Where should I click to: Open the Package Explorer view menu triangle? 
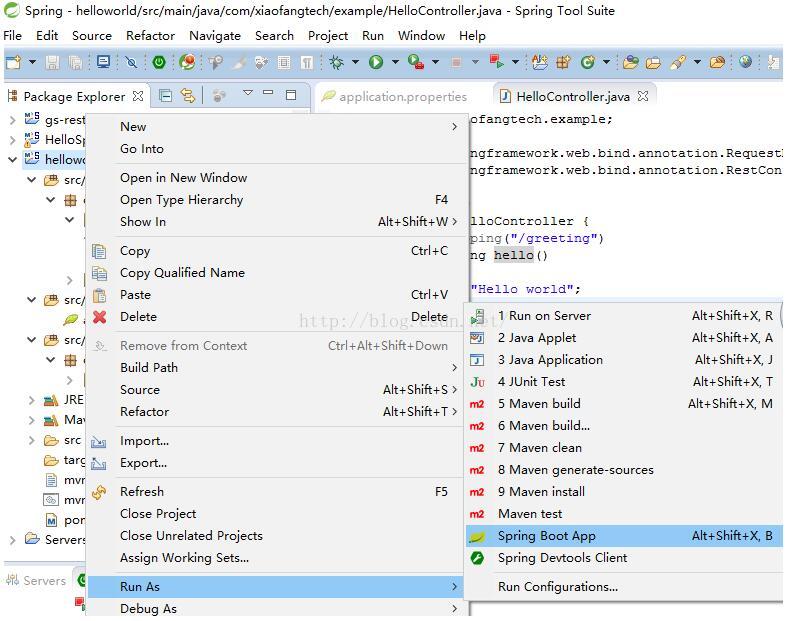[248, 93]
